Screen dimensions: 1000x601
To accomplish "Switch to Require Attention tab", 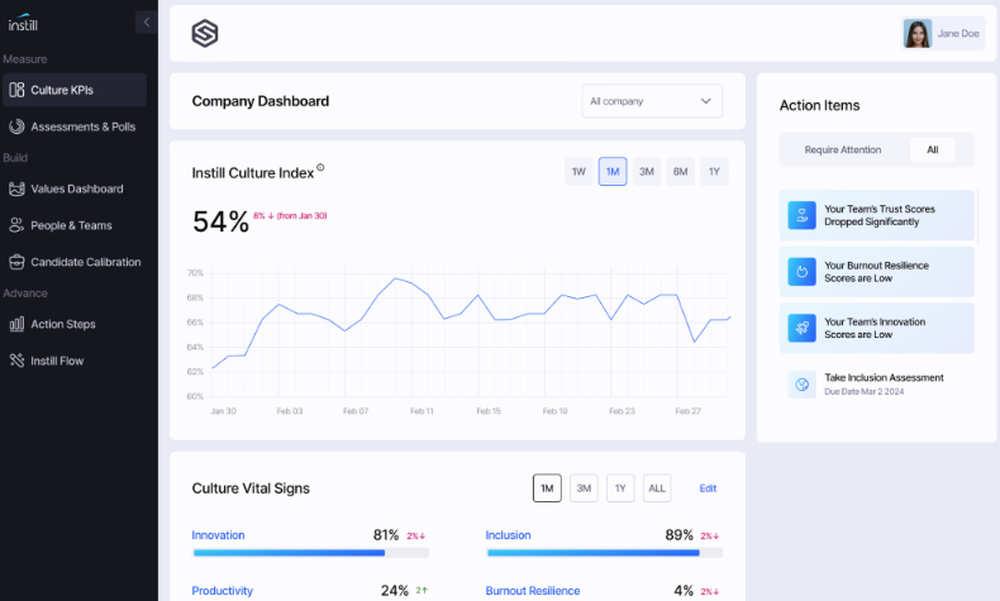I will coord(842,149).
